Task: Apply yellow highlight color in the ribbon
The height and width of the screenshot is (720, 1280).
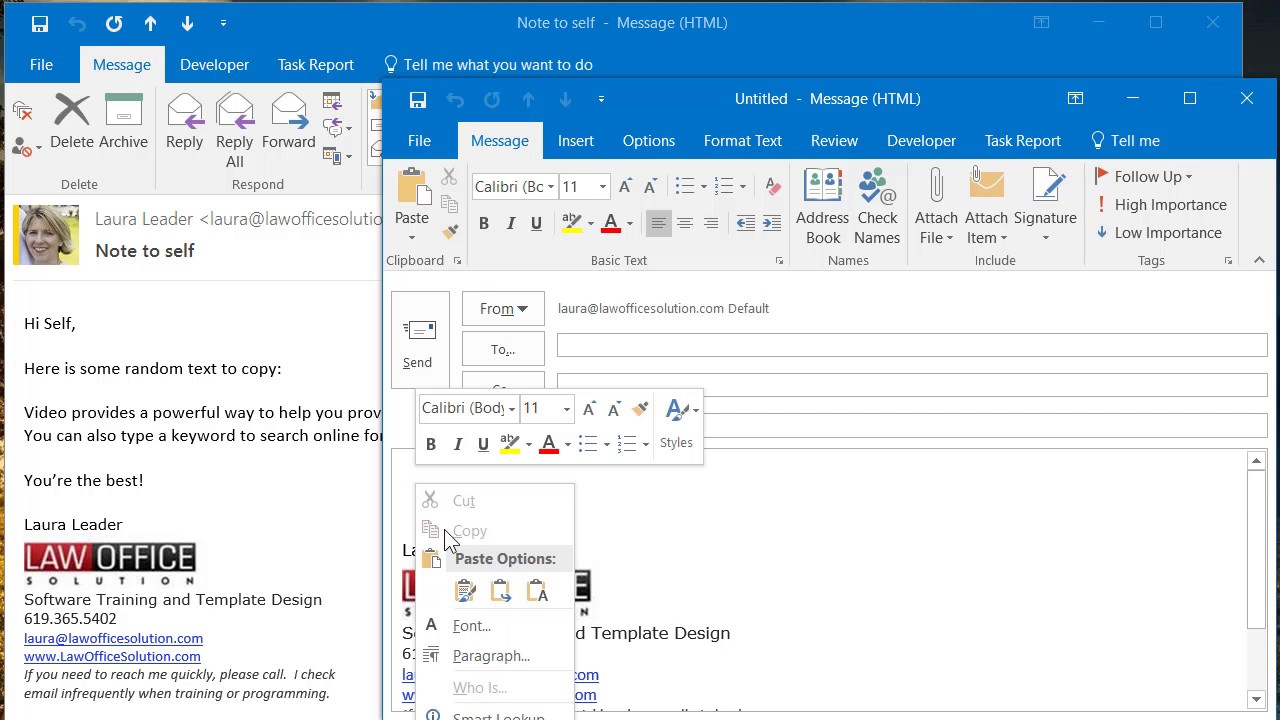Action: pyautogui.click(x=571, y=224)
